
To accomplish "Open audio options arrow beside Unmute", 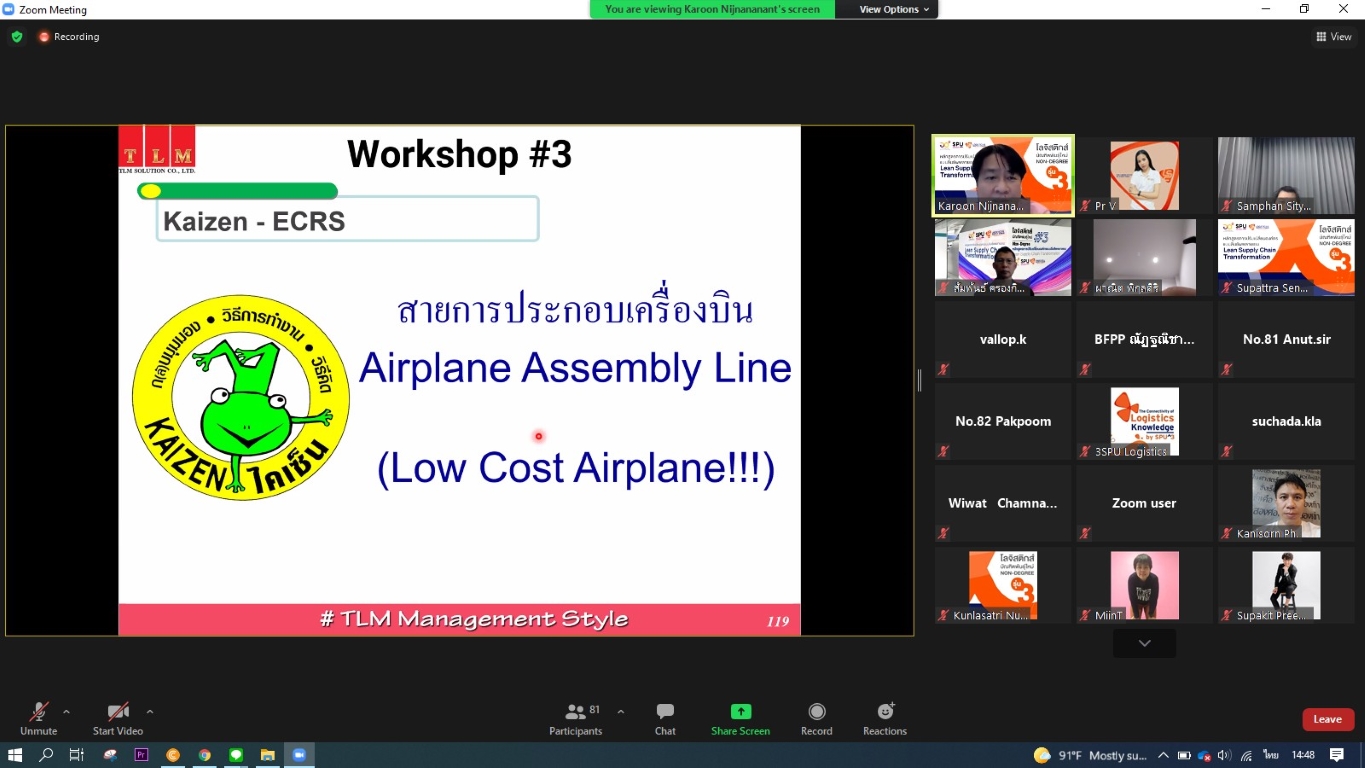I will (x=66, y=712).
